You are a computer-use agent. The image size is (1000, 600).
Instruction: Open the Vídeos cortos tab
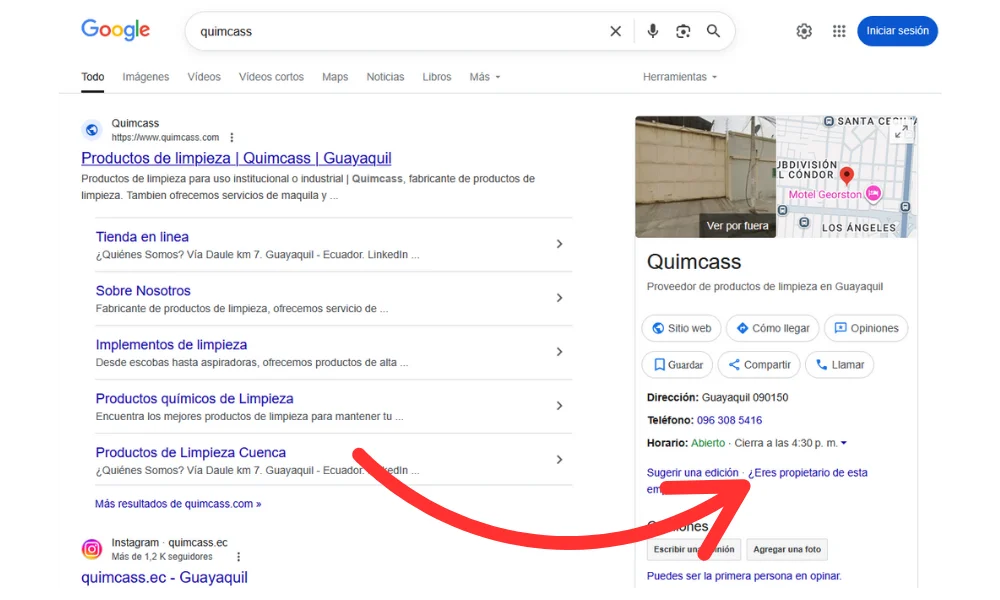click(271, 77)
